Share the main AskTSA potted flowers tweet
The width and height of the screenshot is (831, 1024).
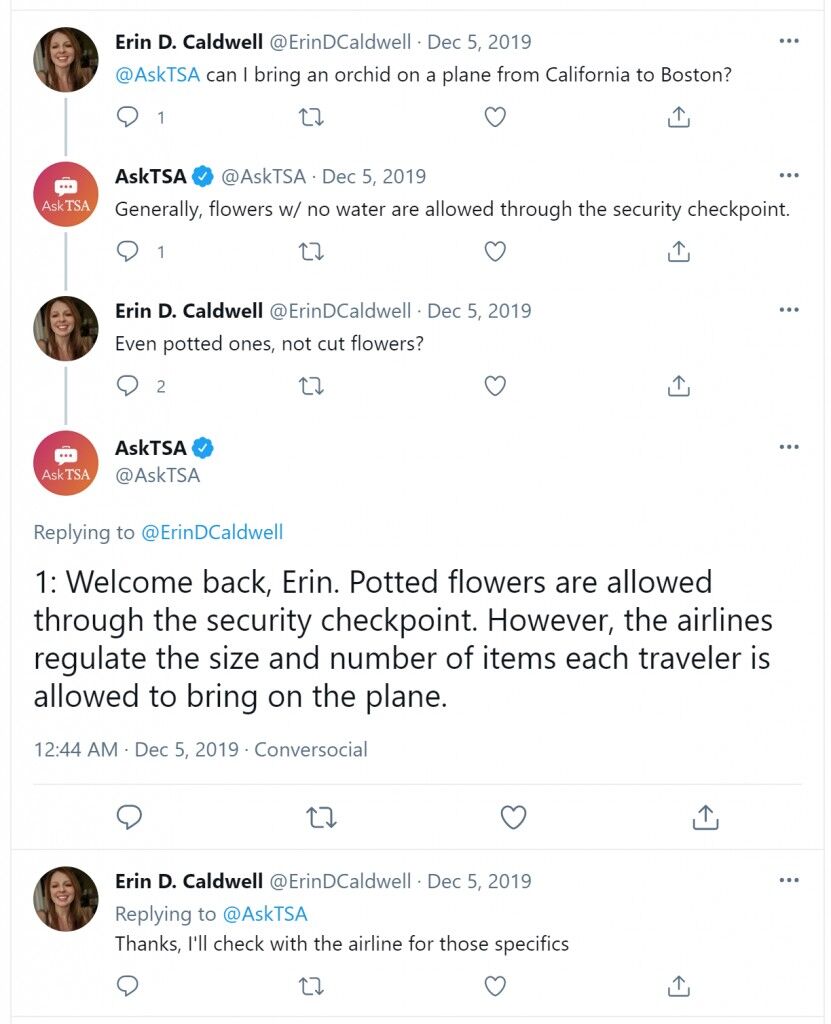(x=705, y=817)
